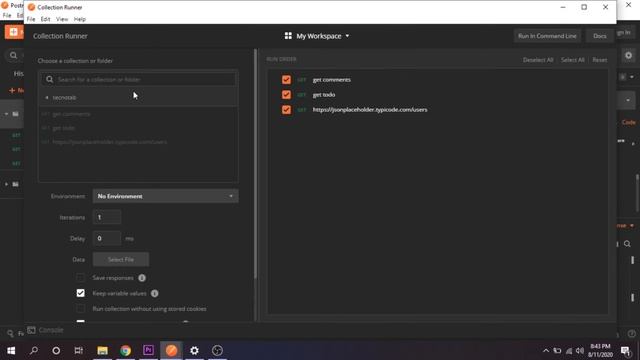Click search icon in Postman sidebar behind
The image size is (640, 360).
(x=13, y=55)
